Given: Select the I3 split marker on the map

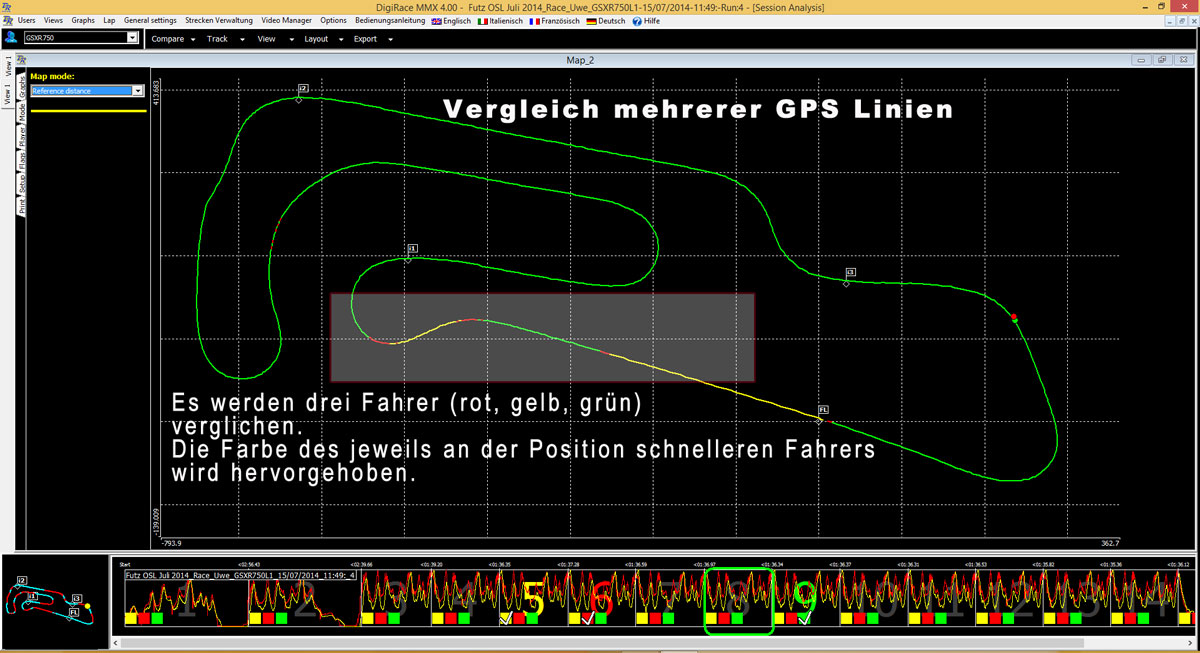Looking at the screenshot, I should pyautogui.click(x=850, y=272).
